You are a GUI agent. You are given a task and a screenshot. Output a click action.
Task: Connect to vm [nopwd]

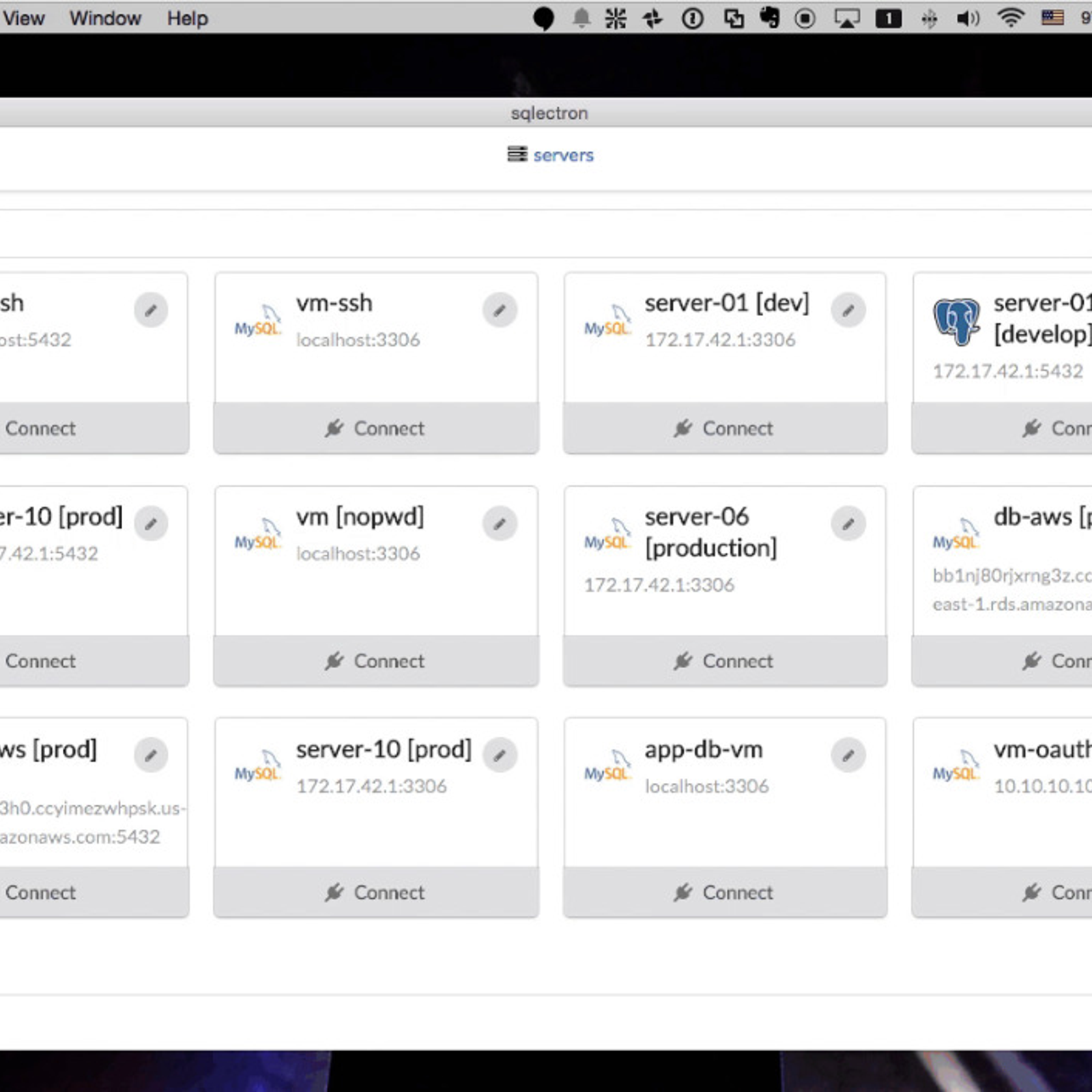(x=376, y=661)
